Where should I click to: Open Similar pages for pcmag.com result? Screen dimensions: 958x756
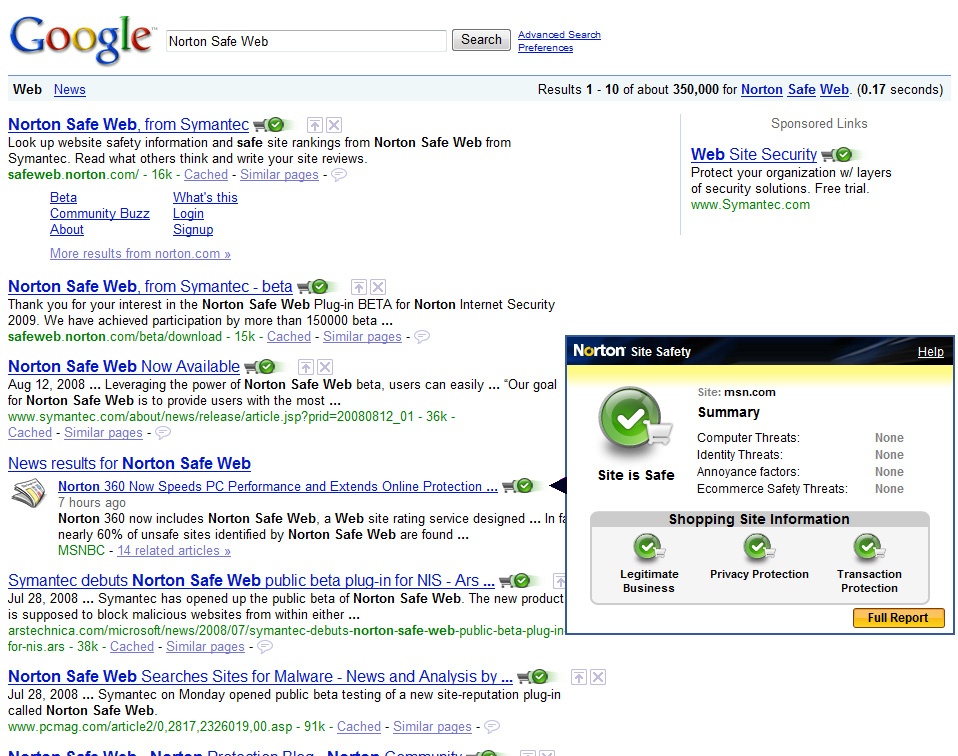click(432, 727)
